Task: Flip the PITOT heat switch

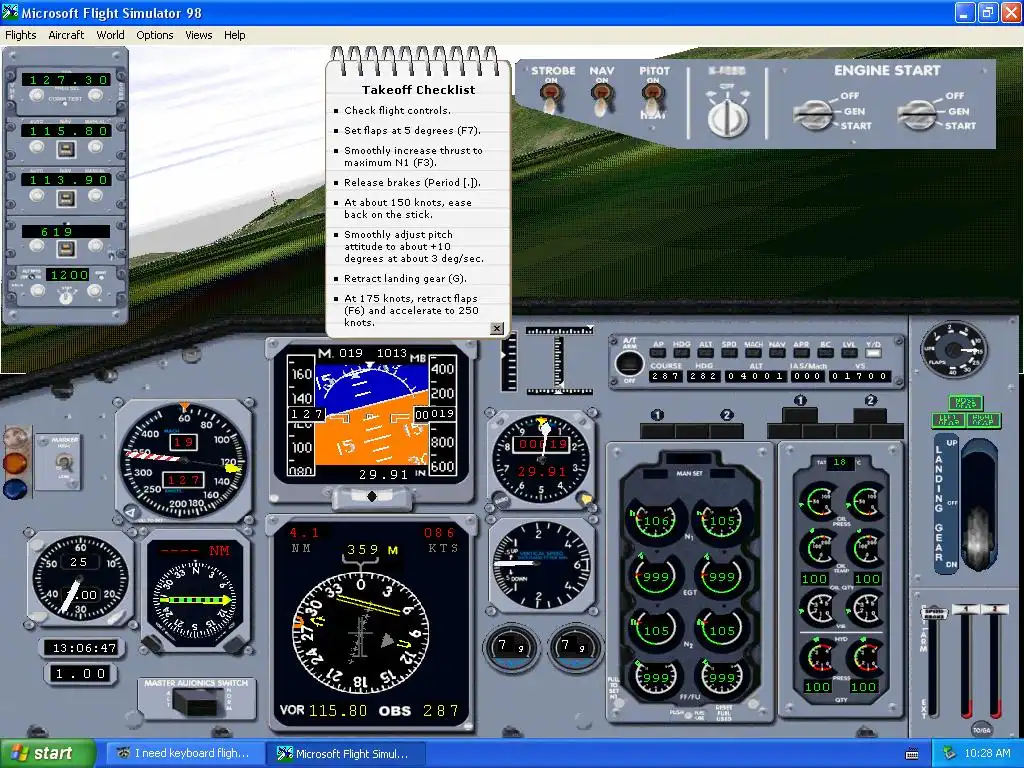Action: coord(652,100)
